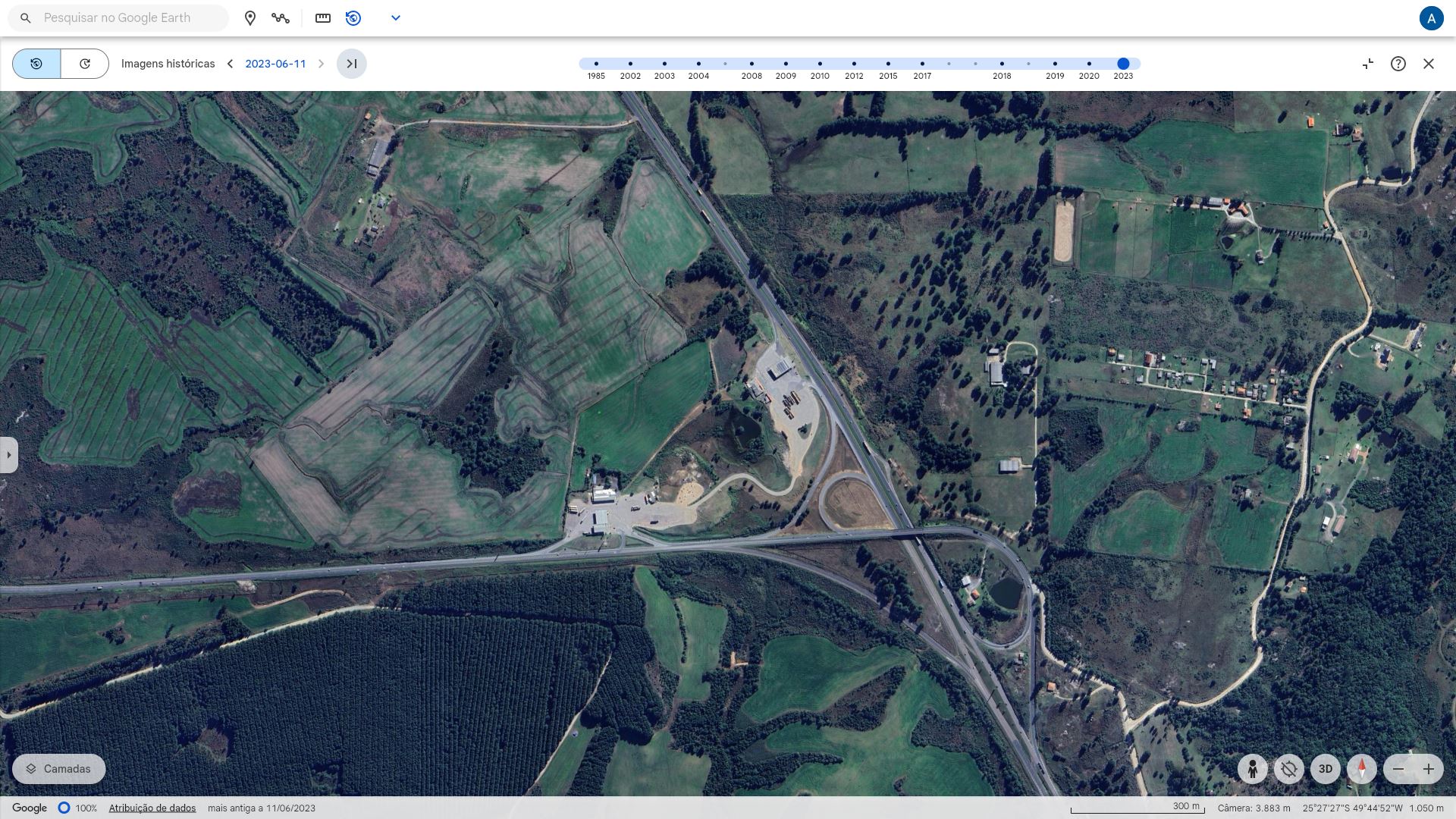The image size is (1456, 819).
Task: Zoom in with the plus button
Action: (1429, 769)
